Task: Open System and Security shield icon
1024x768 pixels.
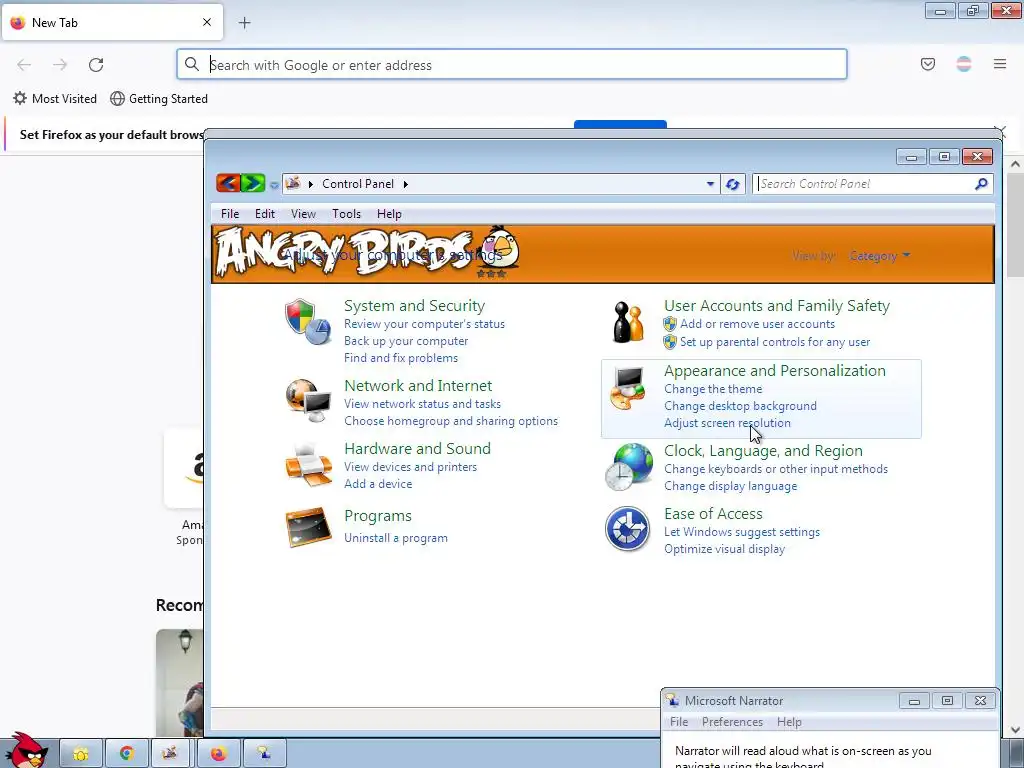Action: [308, 321]
